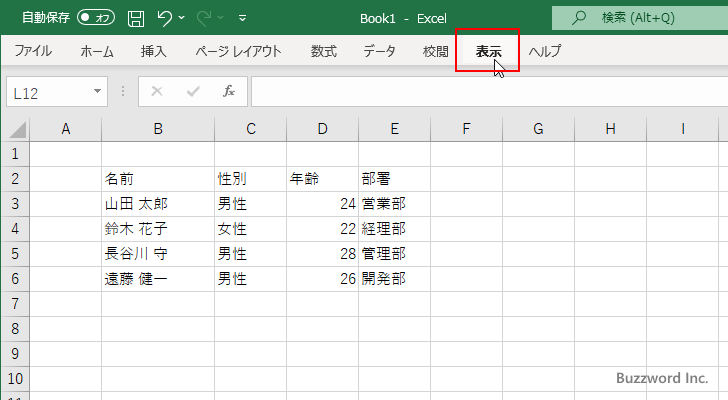Select the cell 開発部
Image resolution: width=728 pixels, height=400 pixels.
pos(395,279)
